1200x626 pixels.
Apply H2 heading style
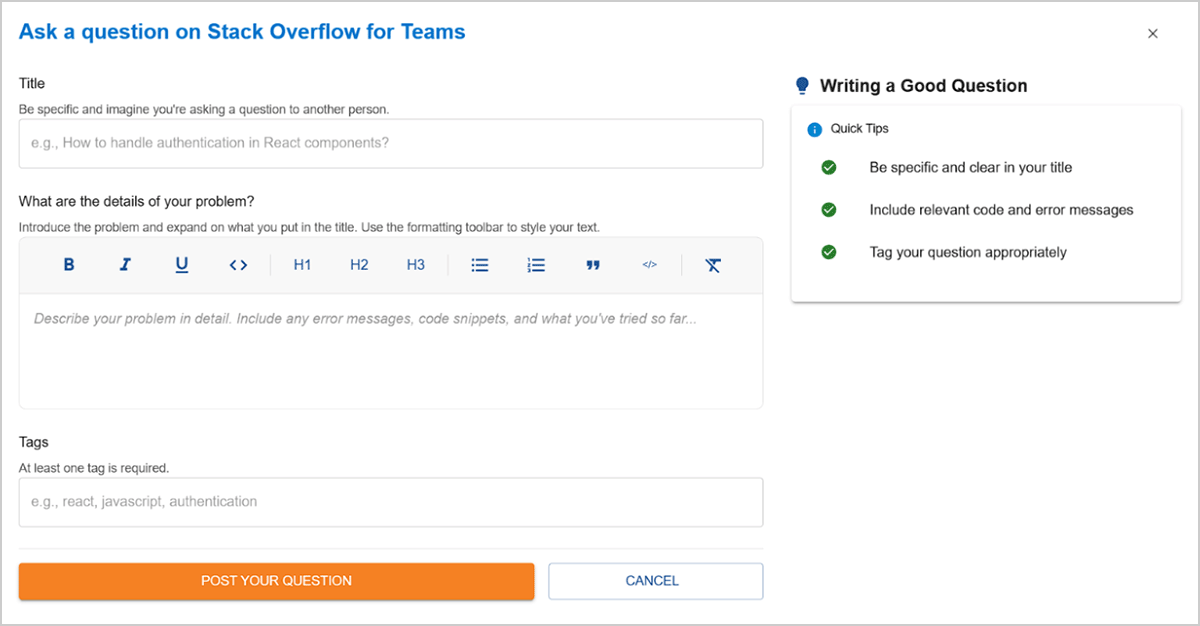coord(359,265)
